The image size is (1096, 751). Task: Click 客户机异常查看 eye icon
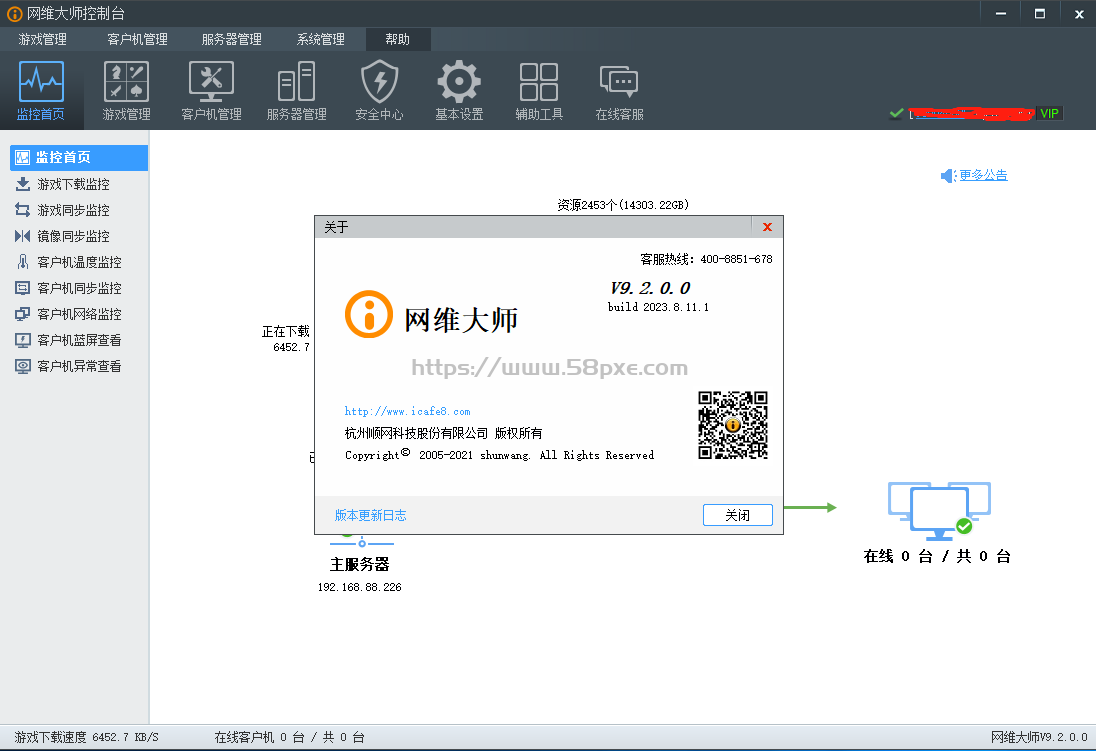click(23, 366)
